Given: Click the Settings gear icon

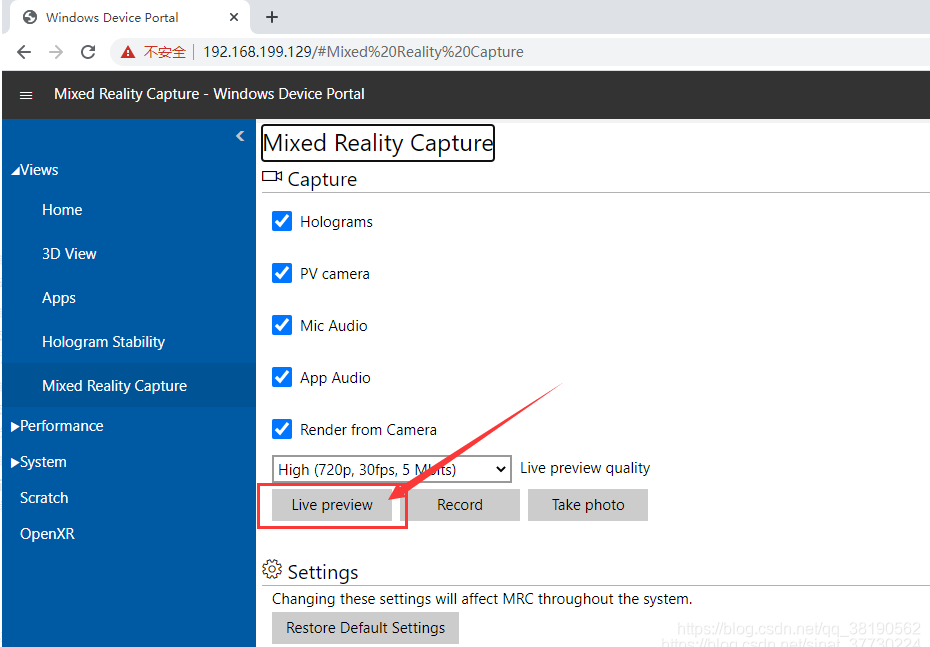Looking at the screenshot, I should coord(272,569).
